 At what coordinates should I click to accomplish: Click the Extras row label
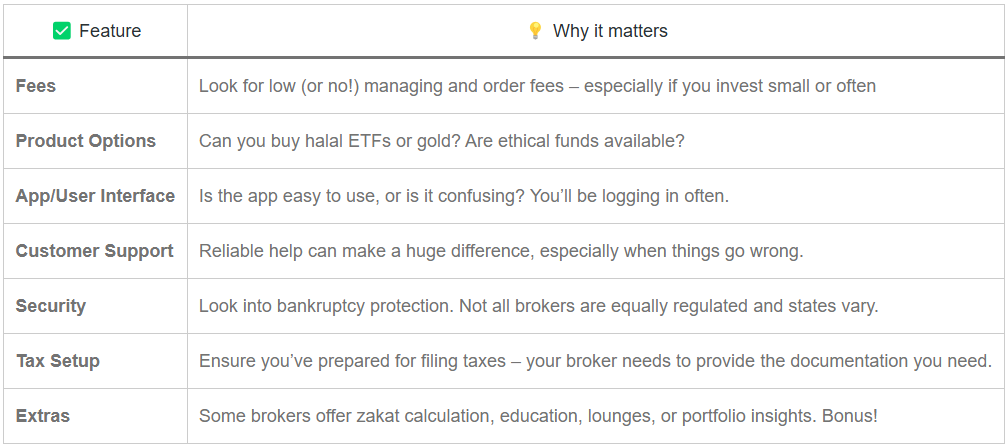(x=42, y=416)
